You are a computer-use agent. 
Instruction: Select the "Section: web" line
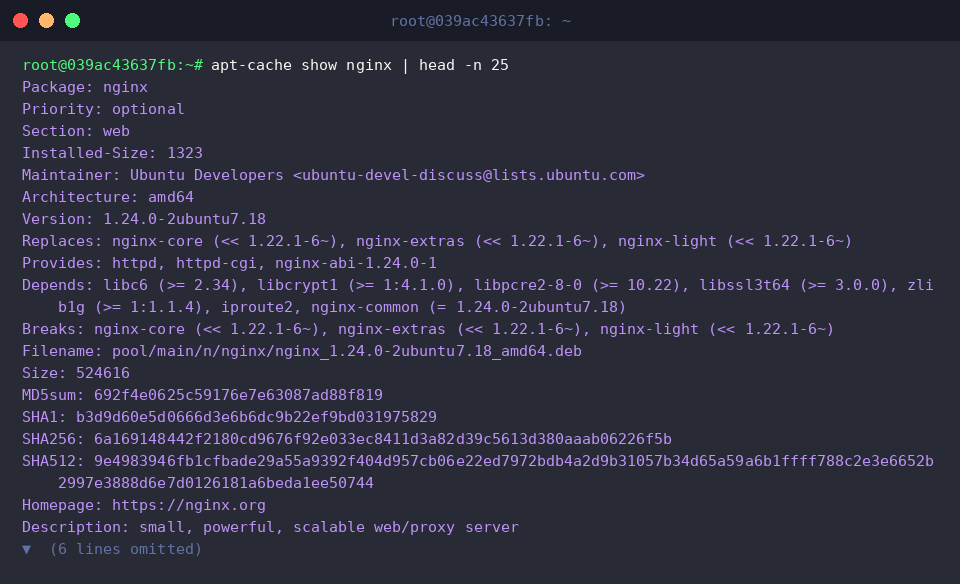click(76, 131)
